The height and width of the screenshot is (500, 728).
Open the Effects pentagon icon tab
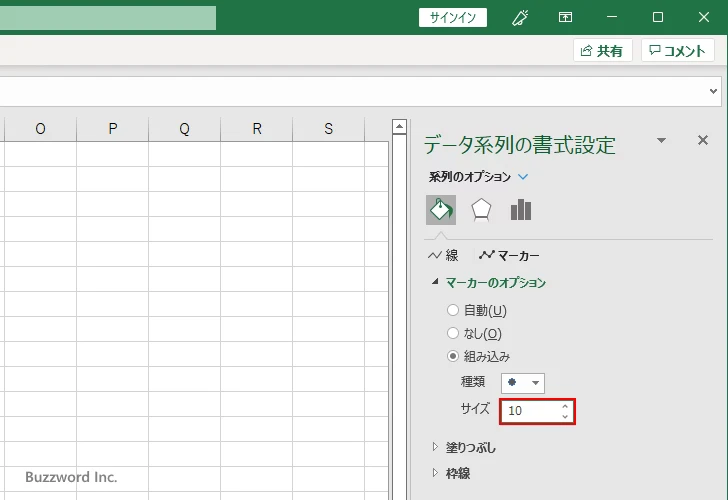click(481, 209)
